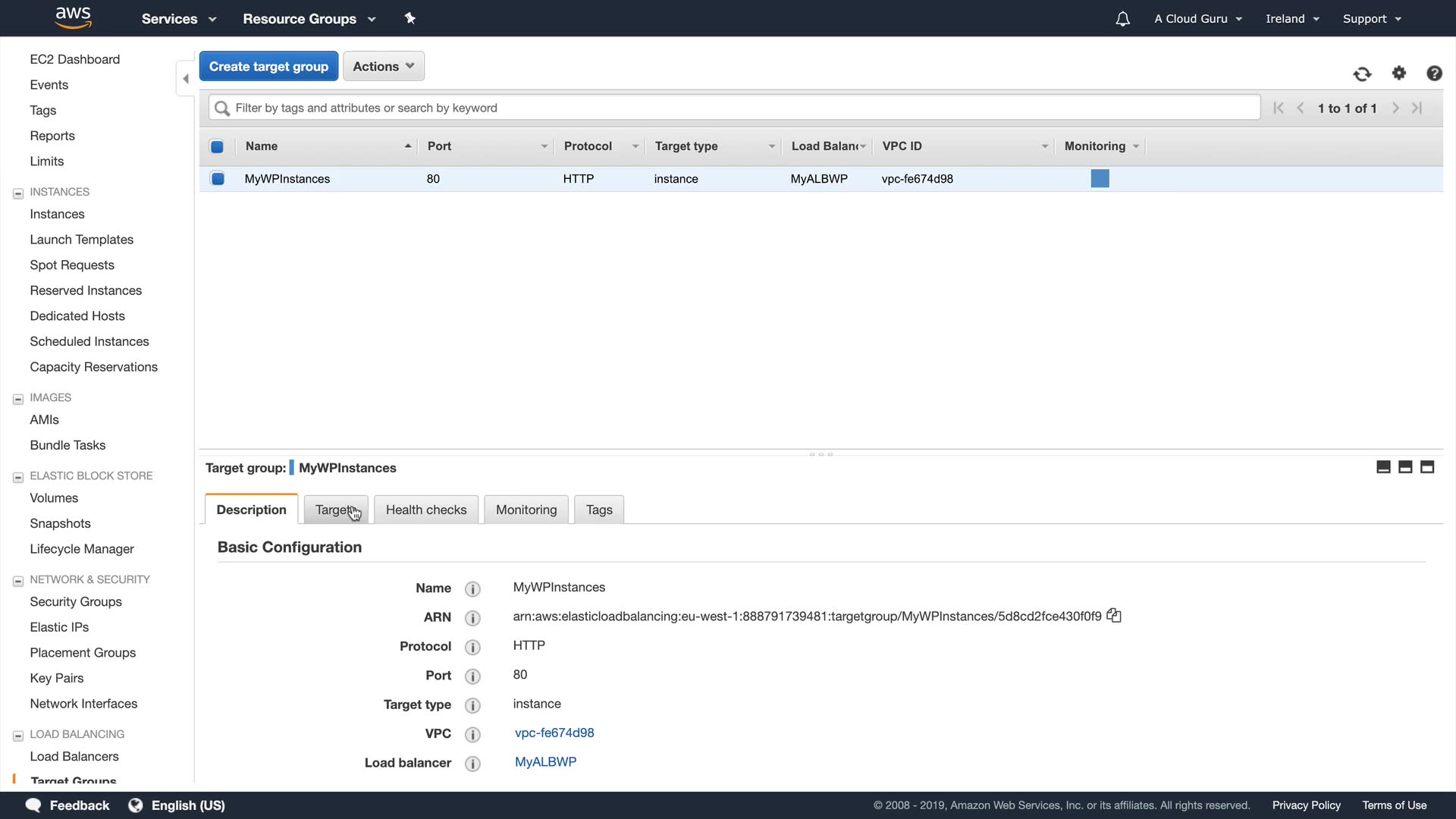
Task: Uncheck the MyWPInstances row checkbox
Action: [218, 179]
